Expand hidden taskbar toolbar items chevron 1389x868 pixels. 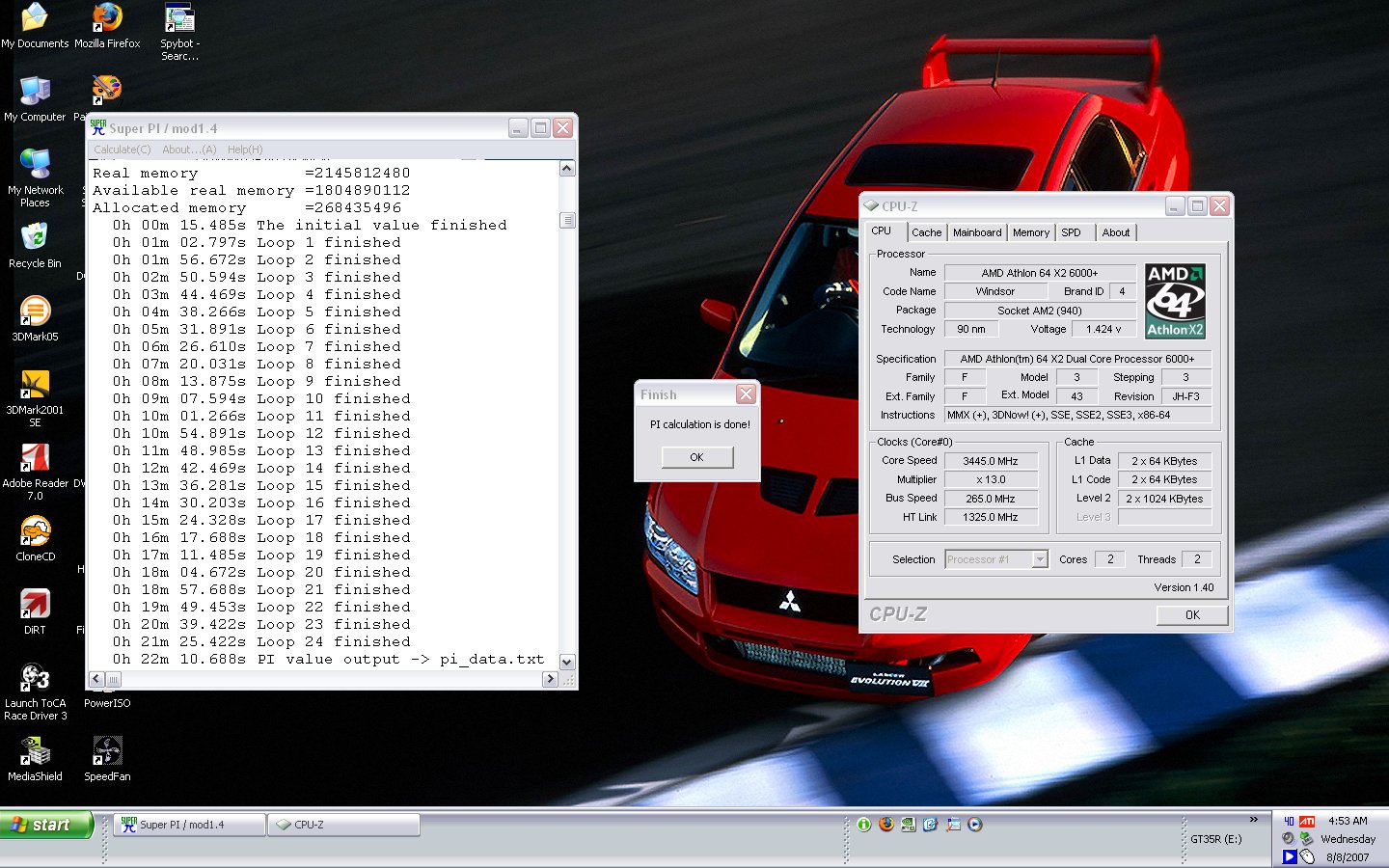tap(1253, 820)
